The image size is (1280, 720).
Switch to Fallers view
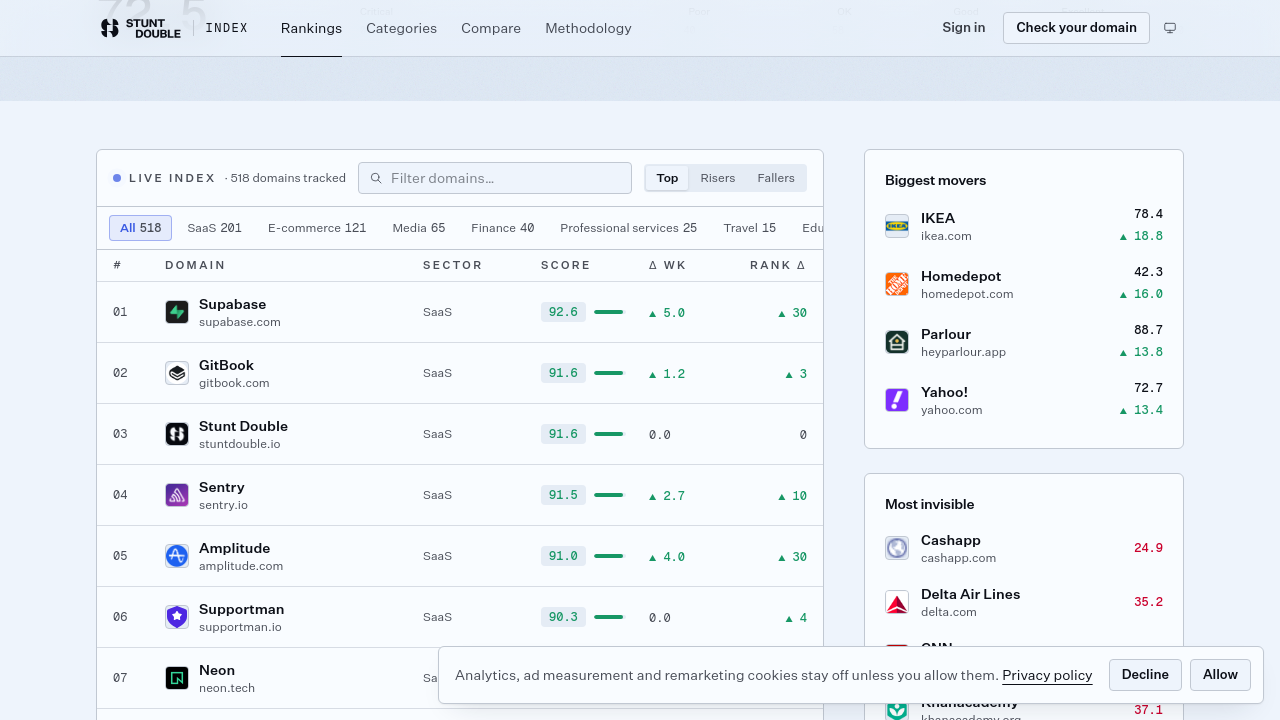point(776,178)
